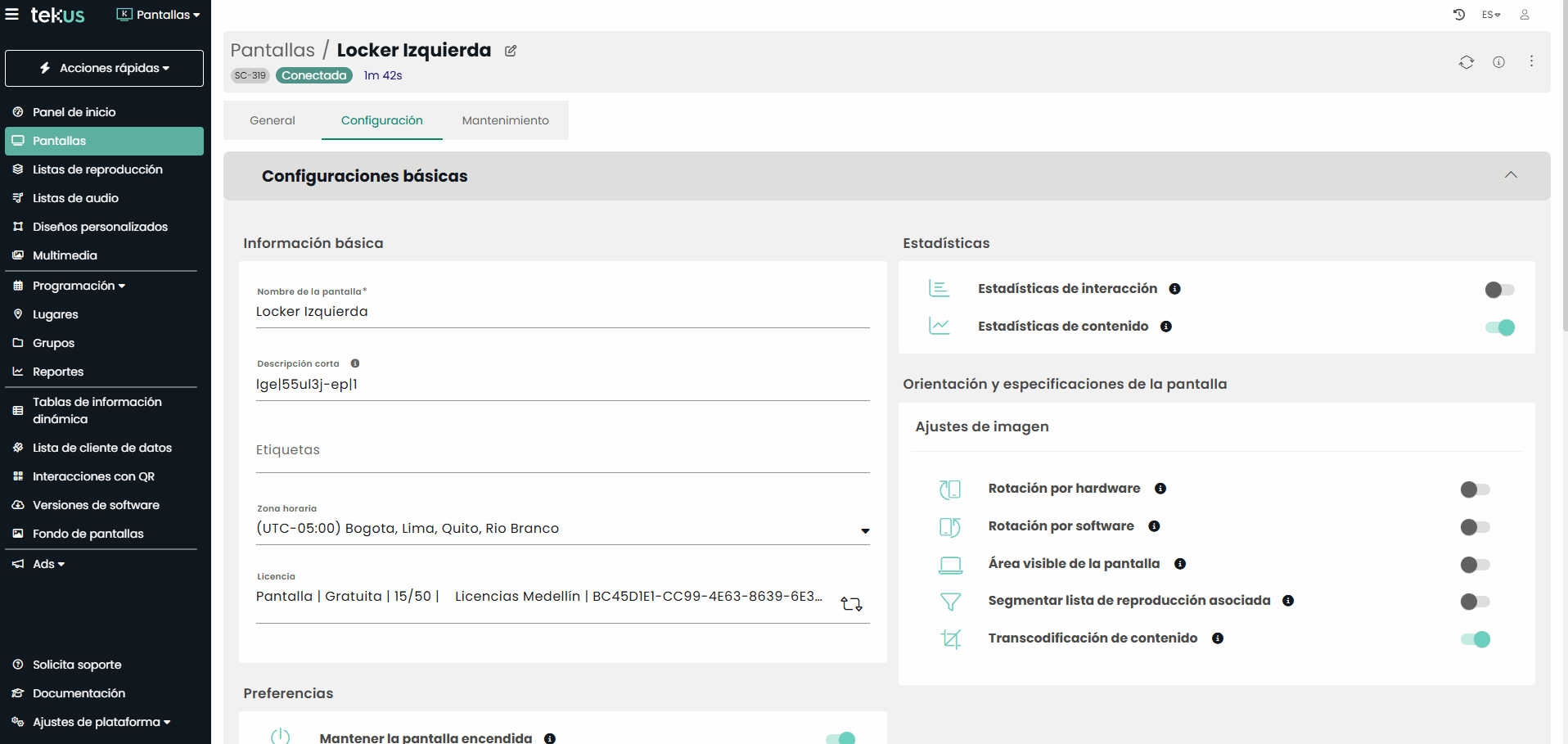Screen dimensions: 1568x744
Task: Disable Estadísticas de contenido
Action: (x=1499, y=327)
